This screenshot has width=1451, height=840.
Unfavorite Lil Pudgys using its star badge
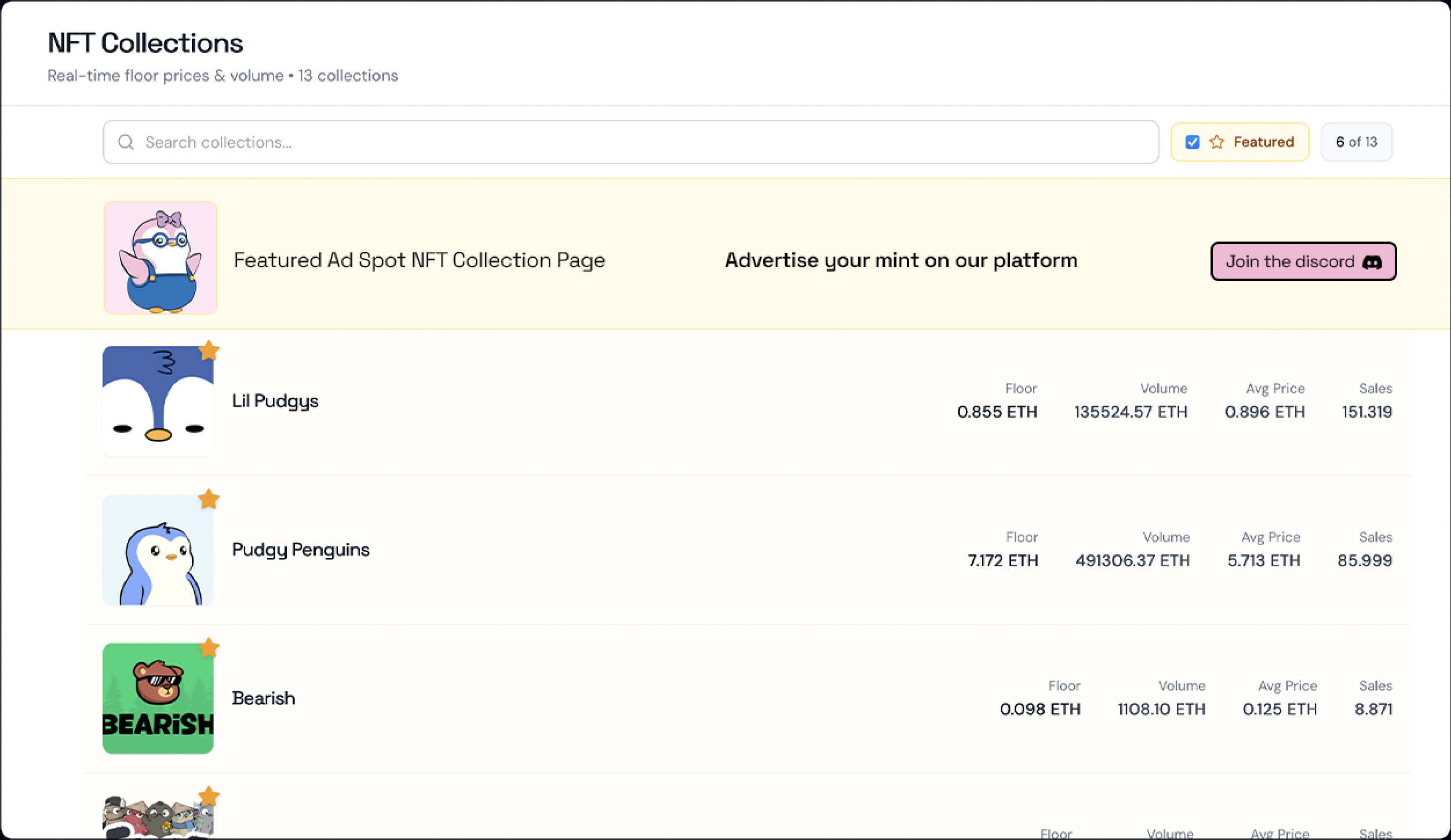click(210, 350)
